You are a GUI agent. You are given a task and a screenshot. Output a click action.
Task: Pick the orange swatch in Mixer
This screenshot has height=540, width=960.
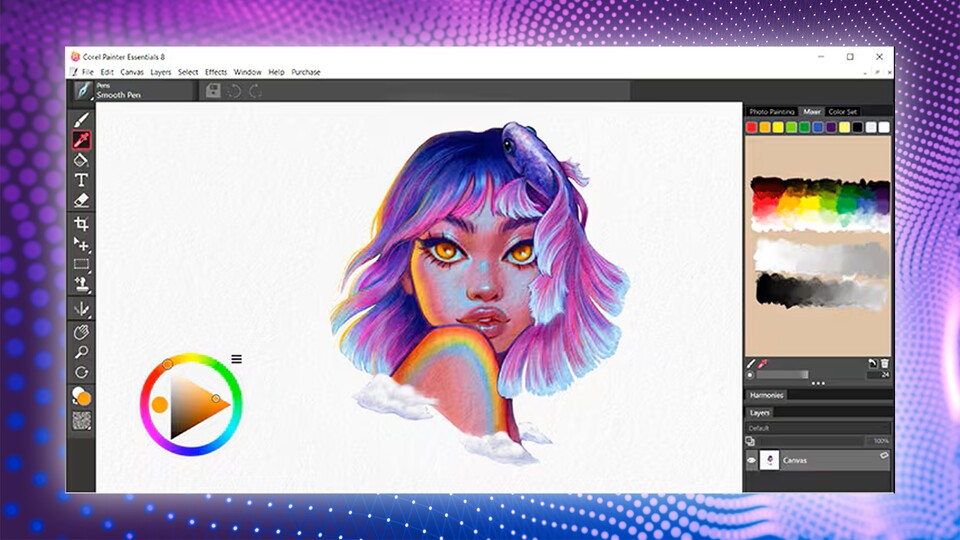click(x=765, y=127)
